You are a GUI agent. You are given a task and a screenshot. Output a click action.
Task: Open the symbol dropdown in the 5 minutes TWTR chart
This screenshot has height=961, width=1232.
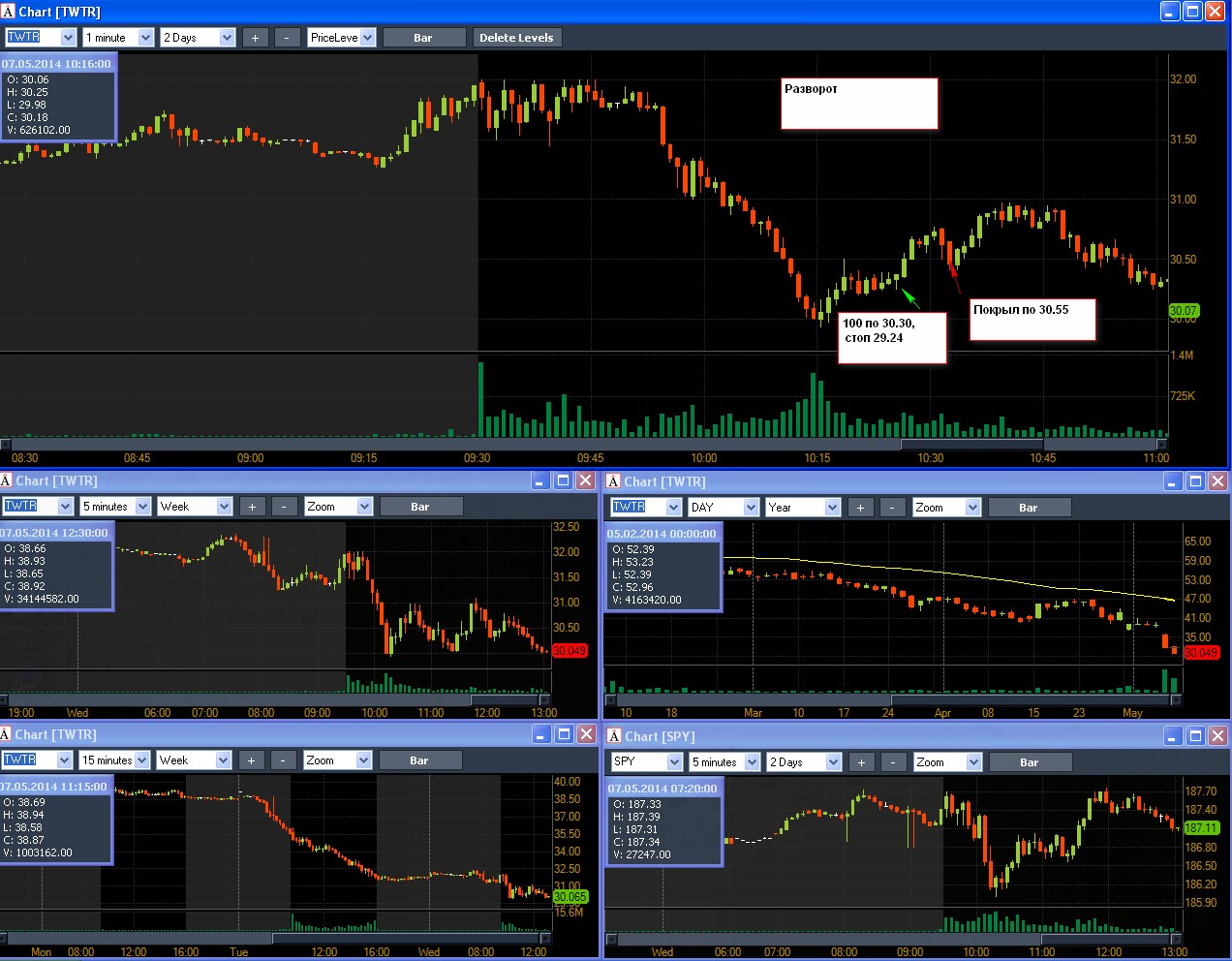pyautogui.click(x=65, y=507)
